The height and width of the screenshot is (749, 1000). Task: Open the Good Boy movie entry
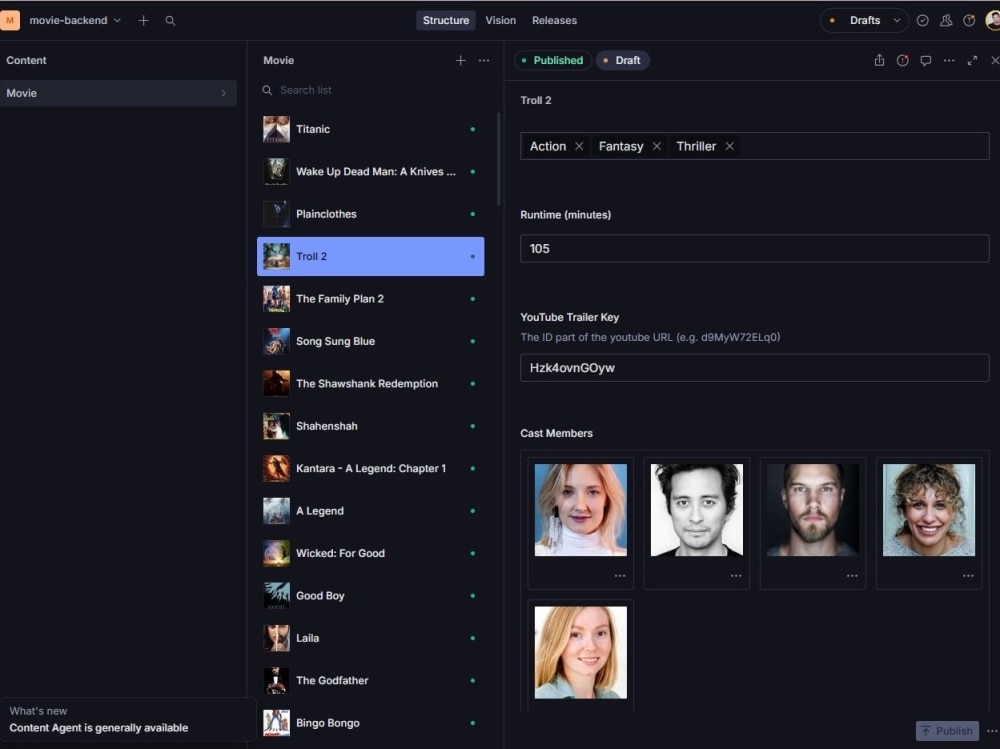pos(371,596)
